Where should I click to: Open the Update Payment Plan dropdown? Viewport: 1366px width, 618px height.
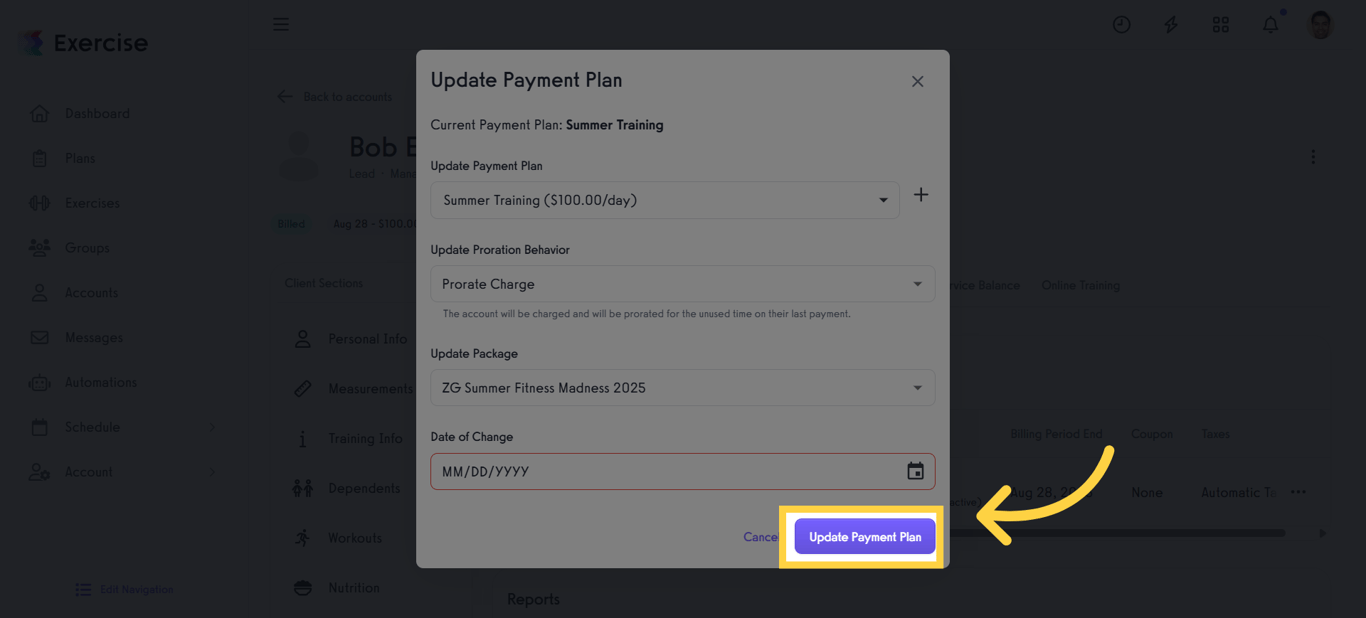click(664, 200)
